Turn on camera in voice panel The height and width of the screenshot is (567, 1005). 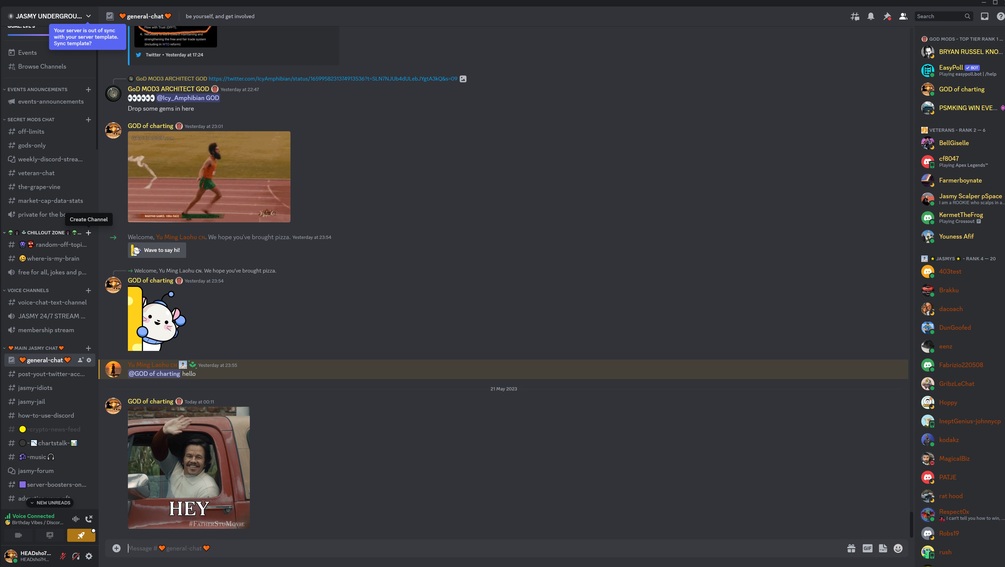(x=18, y=535)
